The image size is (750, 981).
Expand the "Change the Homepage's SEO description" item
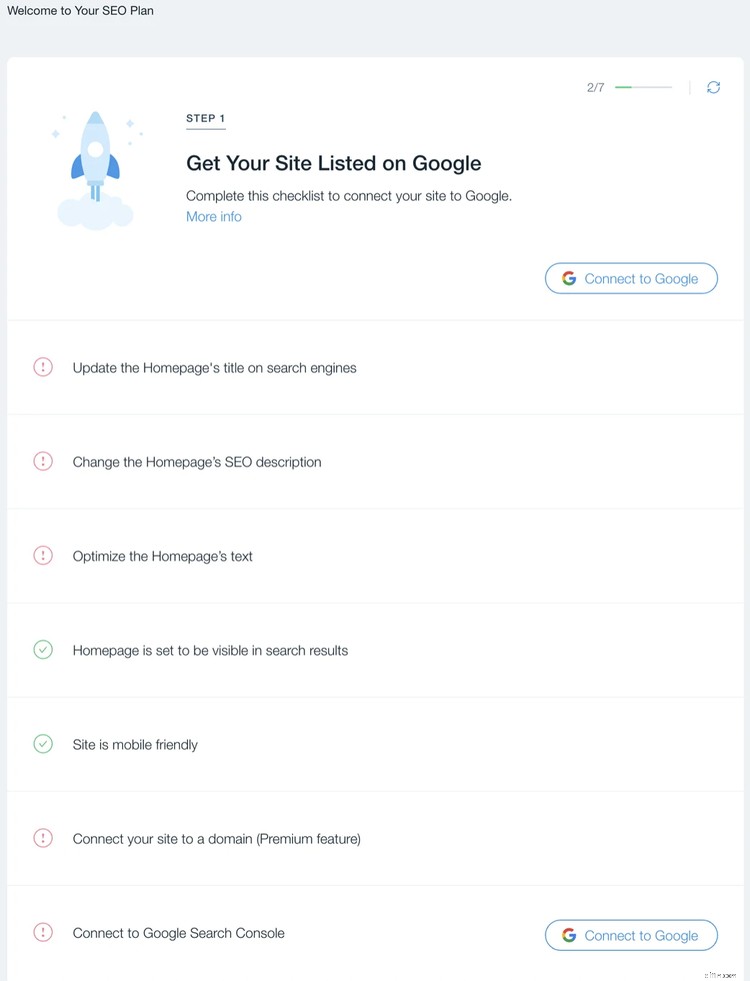click(x=196, y=461)
